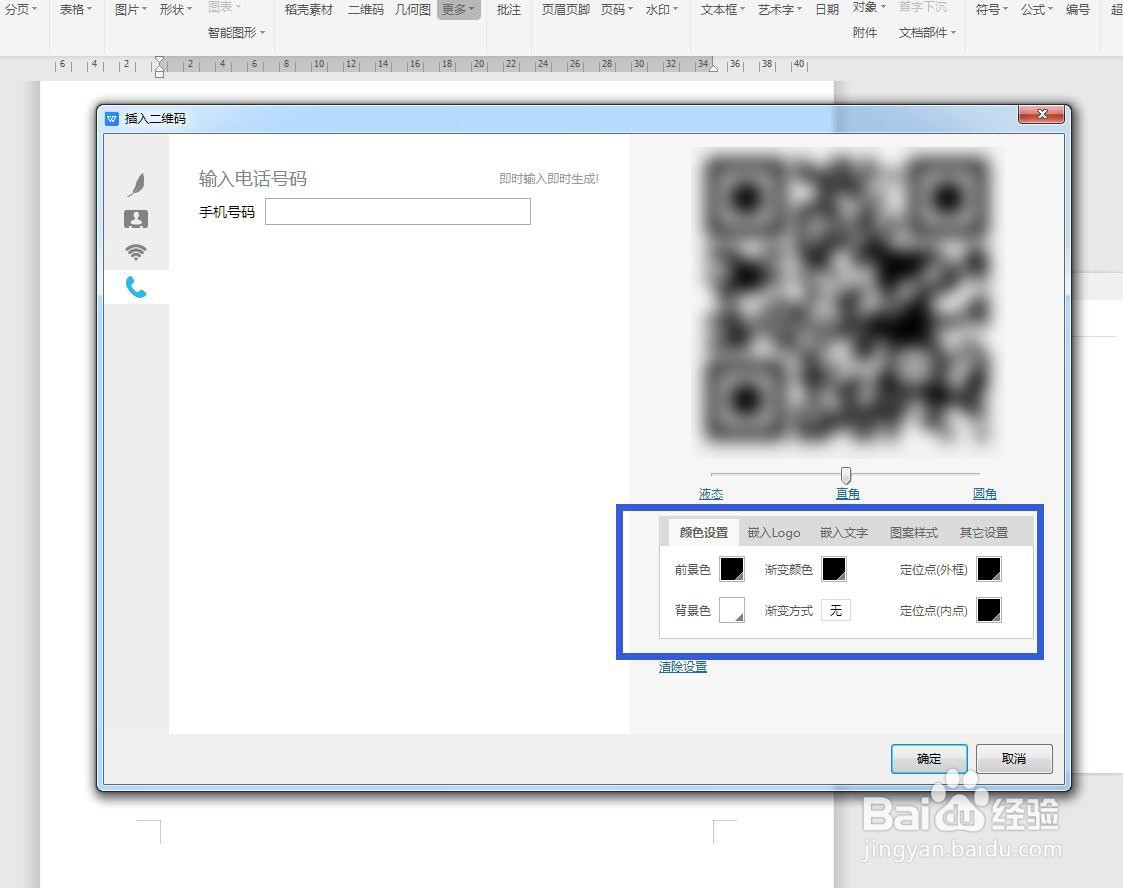The image size is (1123, 888).
Task: Choose the 圆角 style link
Action: coord(985,494)
